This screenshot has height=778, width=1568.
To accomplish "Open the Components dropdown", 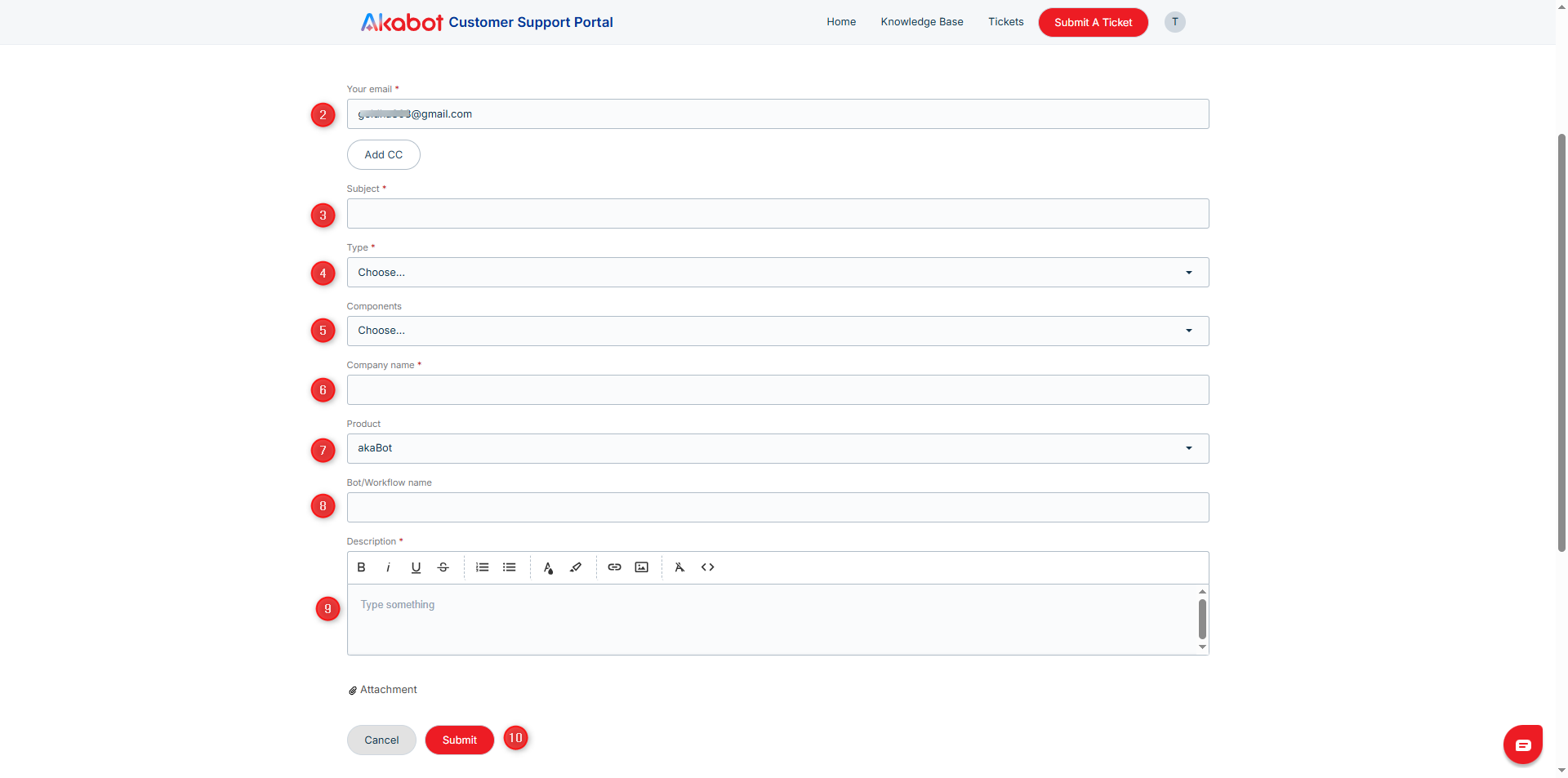I will pos(777,331).
